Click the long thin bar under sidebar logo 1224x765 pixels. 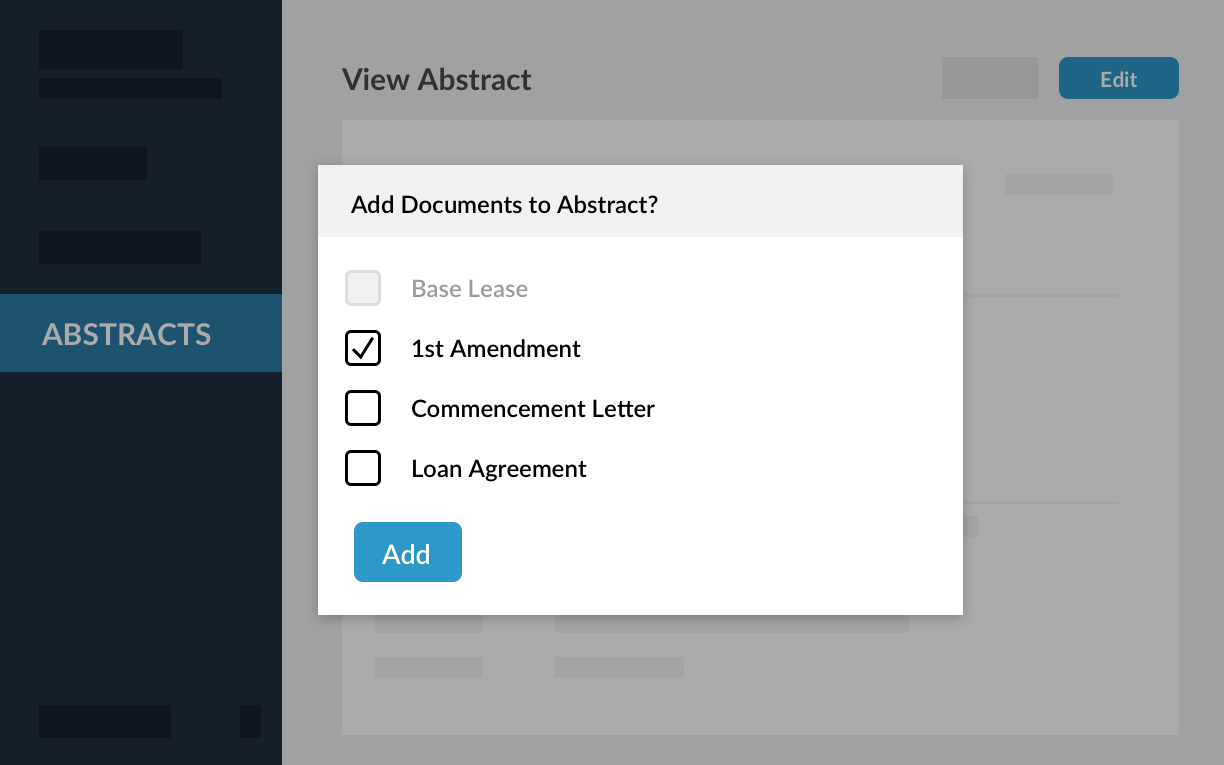pyautogui.click(x=130, y=89)
